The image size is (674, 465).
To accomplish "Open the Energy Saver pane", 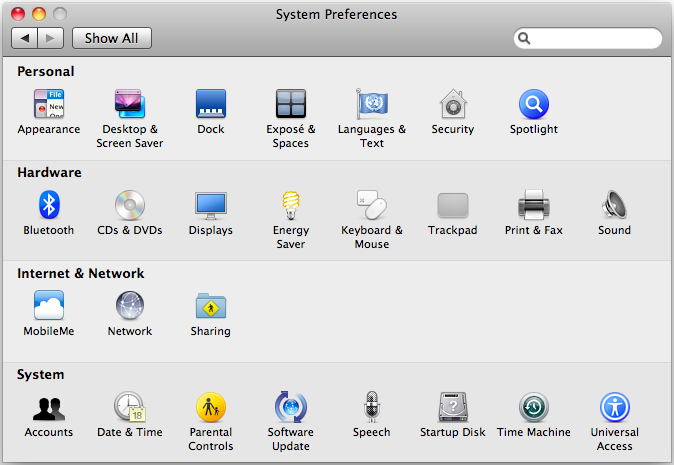I will (x=291, y=206).
